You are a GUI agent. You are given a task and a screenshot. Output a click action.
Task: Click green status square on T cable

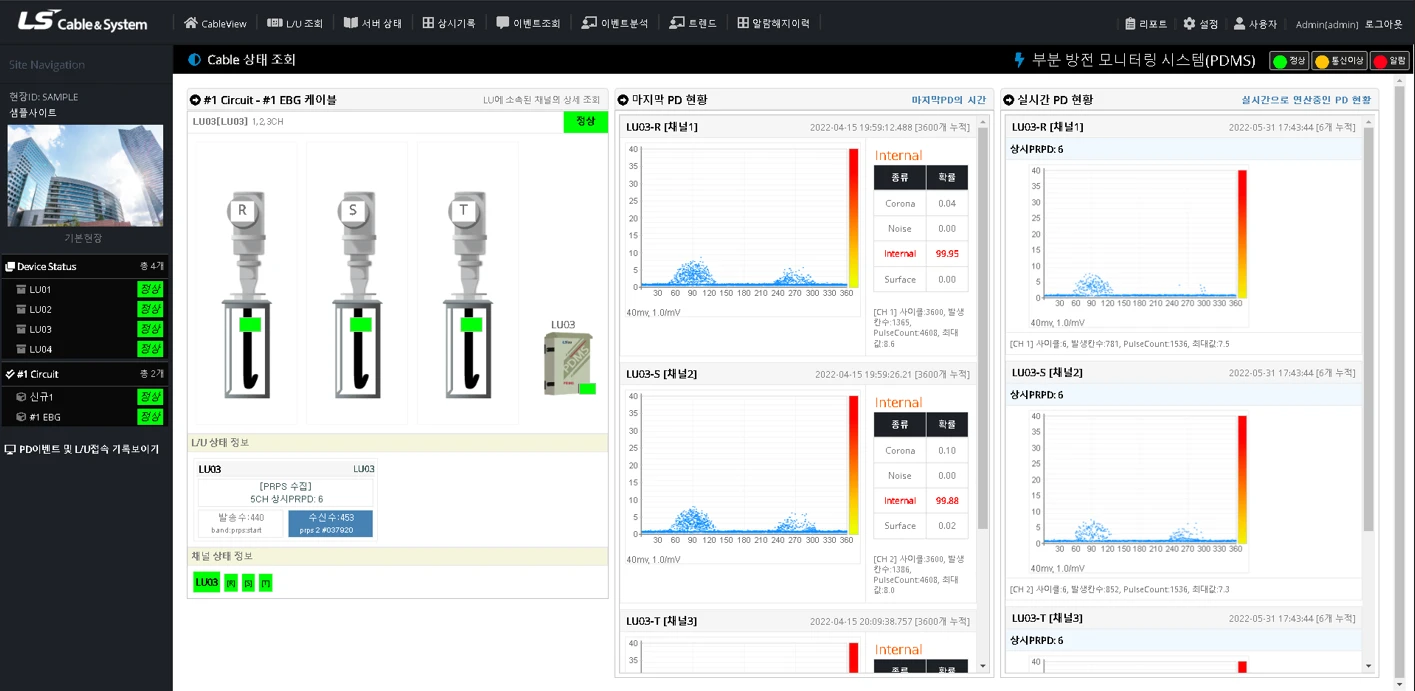click(x=472, y=324)
